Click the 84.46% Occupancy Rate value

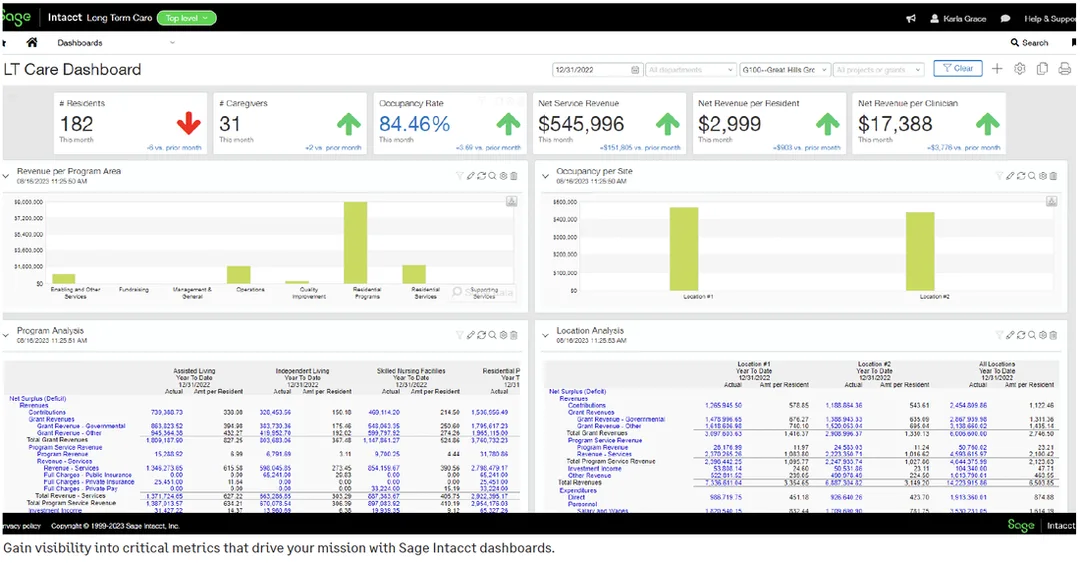point(415,124)
